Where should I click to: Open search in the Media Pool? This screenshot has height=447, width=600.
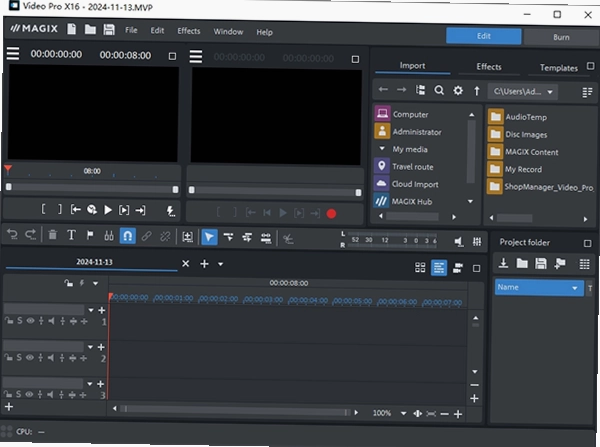439,90
